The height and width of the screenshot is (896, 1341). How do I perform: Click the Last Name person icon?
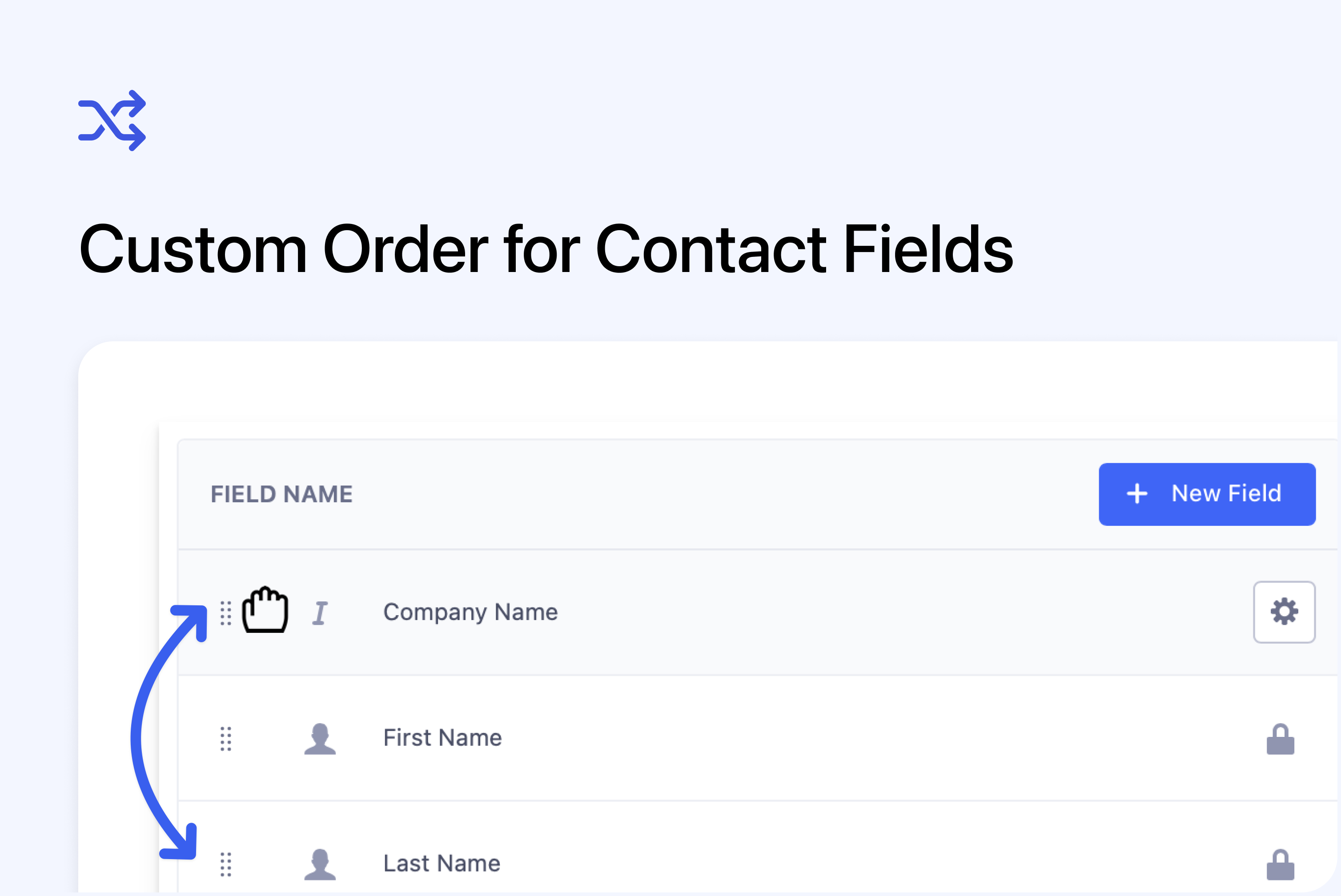[x=320, y=864]
